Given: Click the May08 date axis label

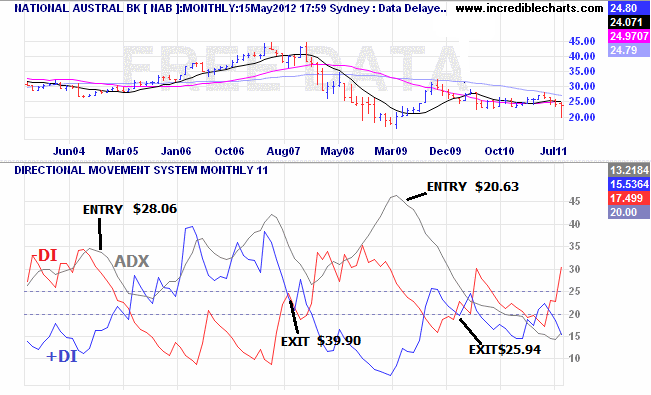Looking at the screenshot, I should point(337,151).
